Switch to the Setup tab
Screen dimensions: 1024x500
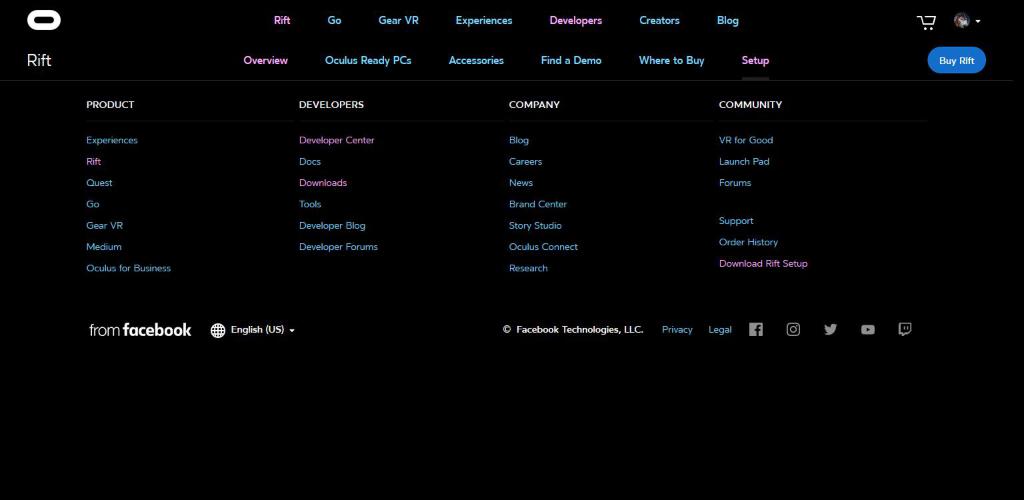pos(755,60)
